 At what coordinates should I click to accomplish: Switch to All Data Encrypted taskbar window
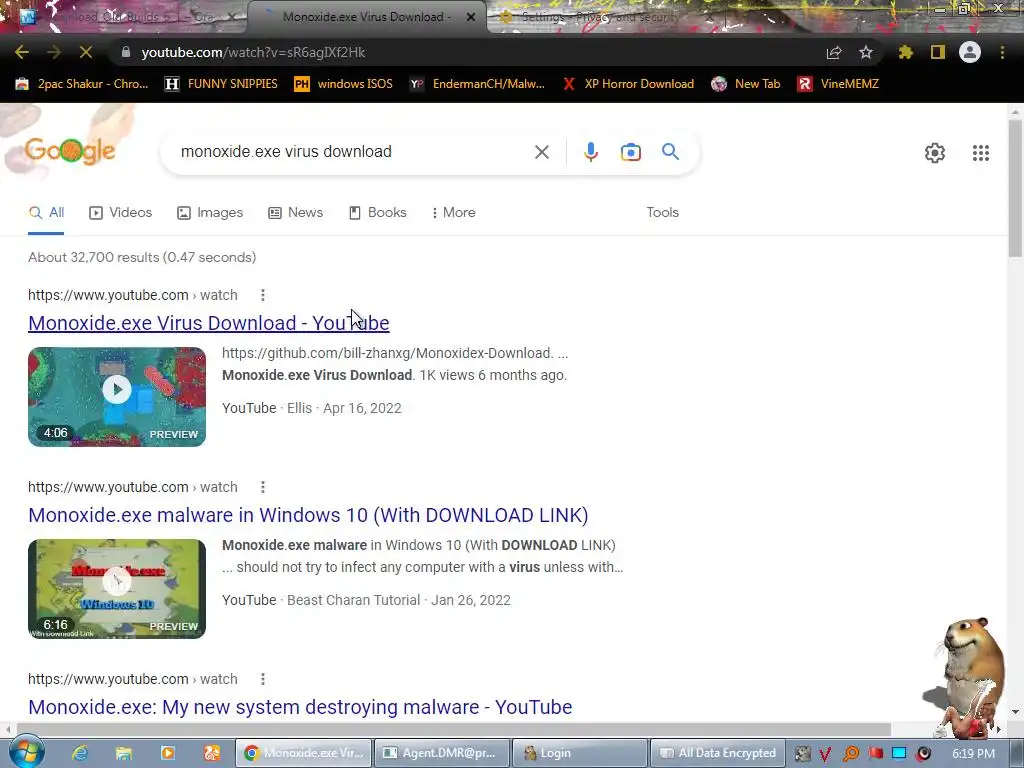(x=718, y=753)
